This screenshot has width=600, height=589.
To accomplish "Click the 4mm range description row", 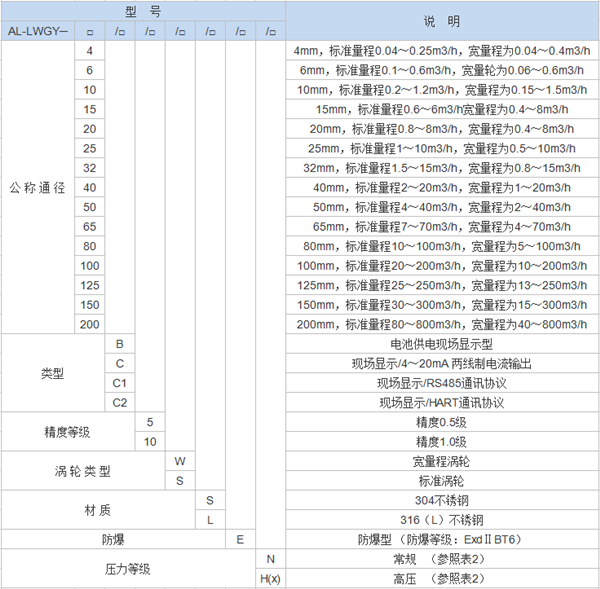I will [x=441, y=50].
